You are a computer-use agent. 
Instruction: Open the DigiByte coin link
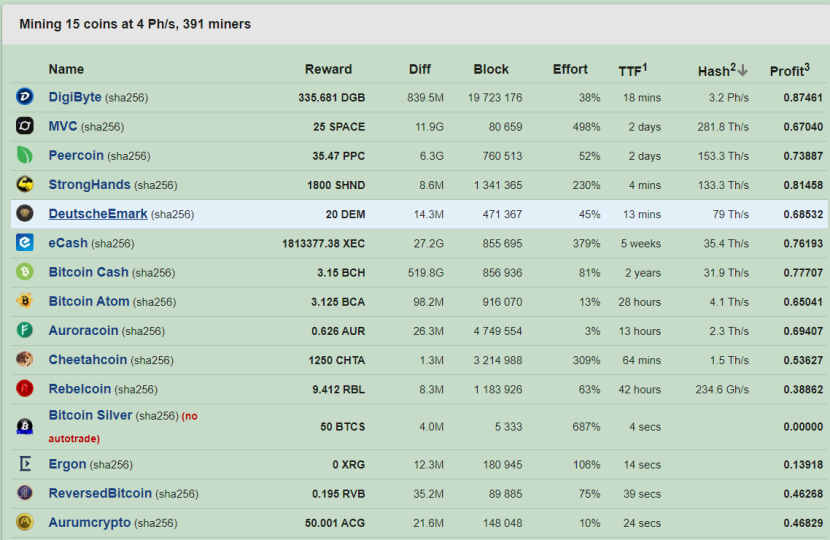pyautogui.click(x=75, y=97)
